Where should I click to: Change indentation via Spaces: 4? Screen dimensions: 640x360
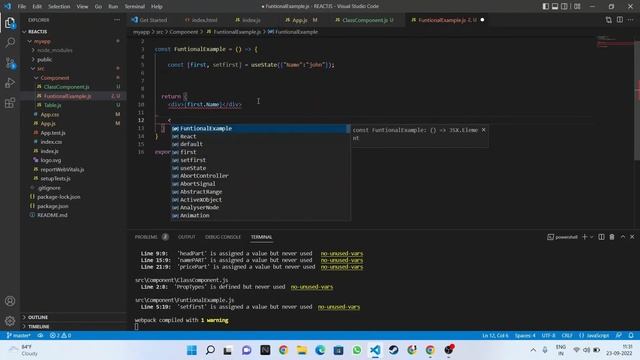[x=525, y=336]
